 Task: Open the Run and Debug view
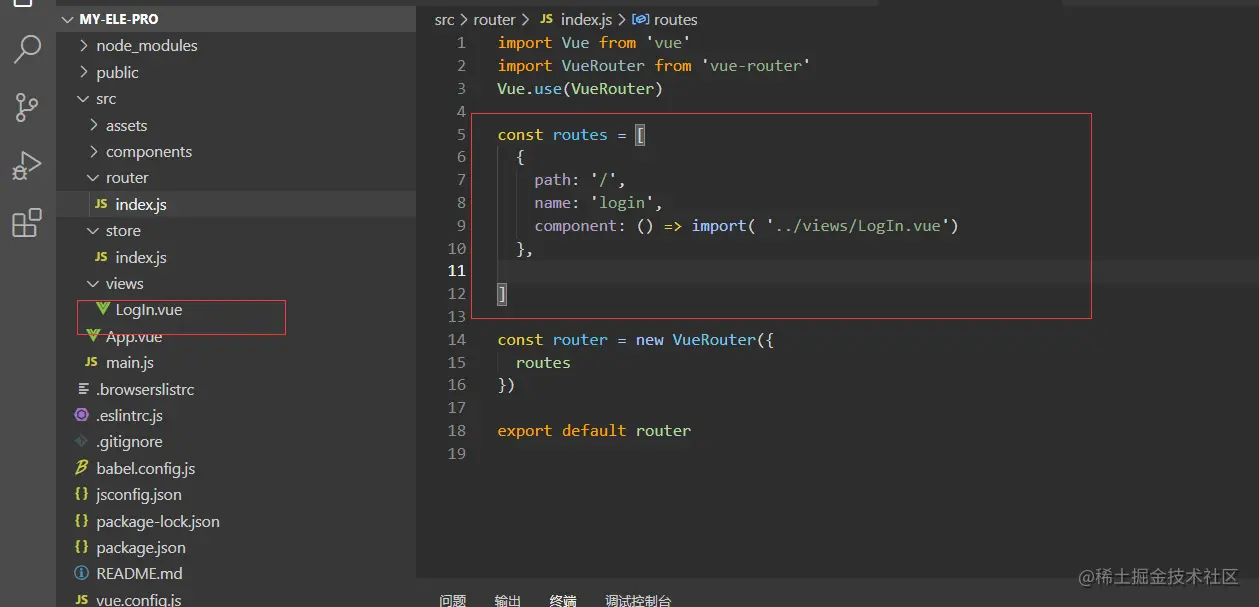pyautogui.click(x=27, y=165)
